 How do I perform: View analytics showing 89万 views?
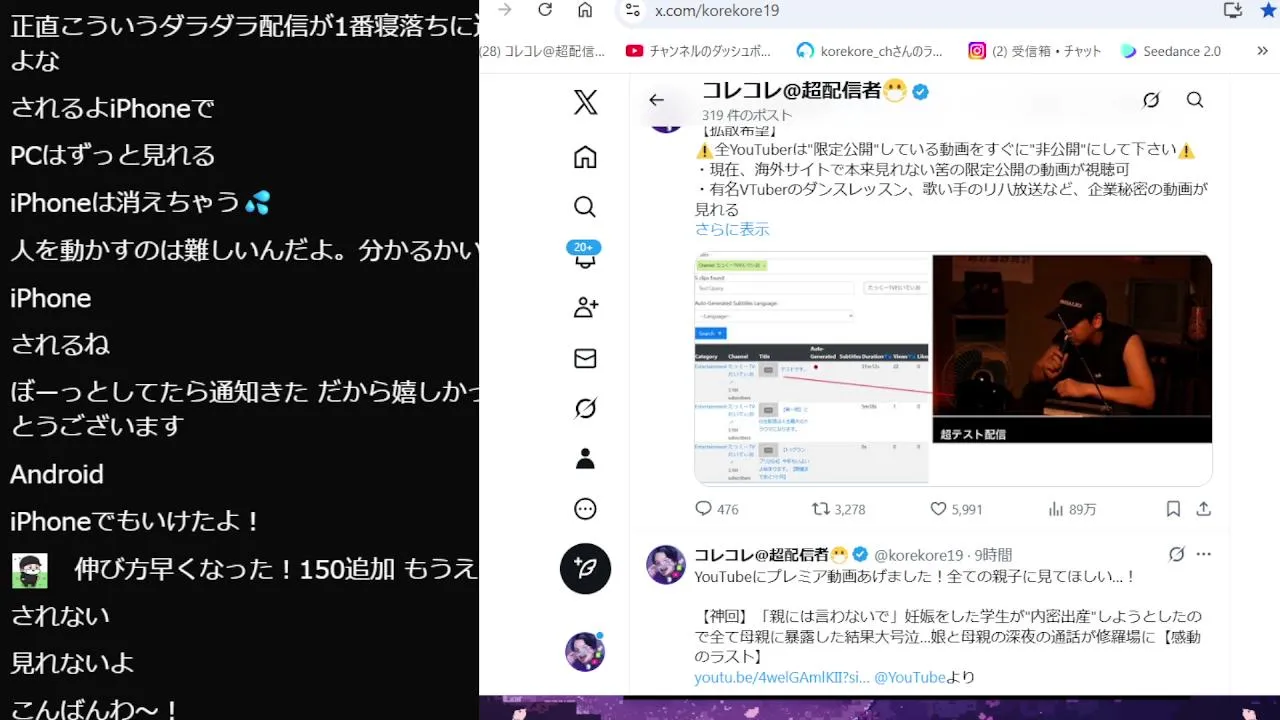click(x=1072, y=509)
